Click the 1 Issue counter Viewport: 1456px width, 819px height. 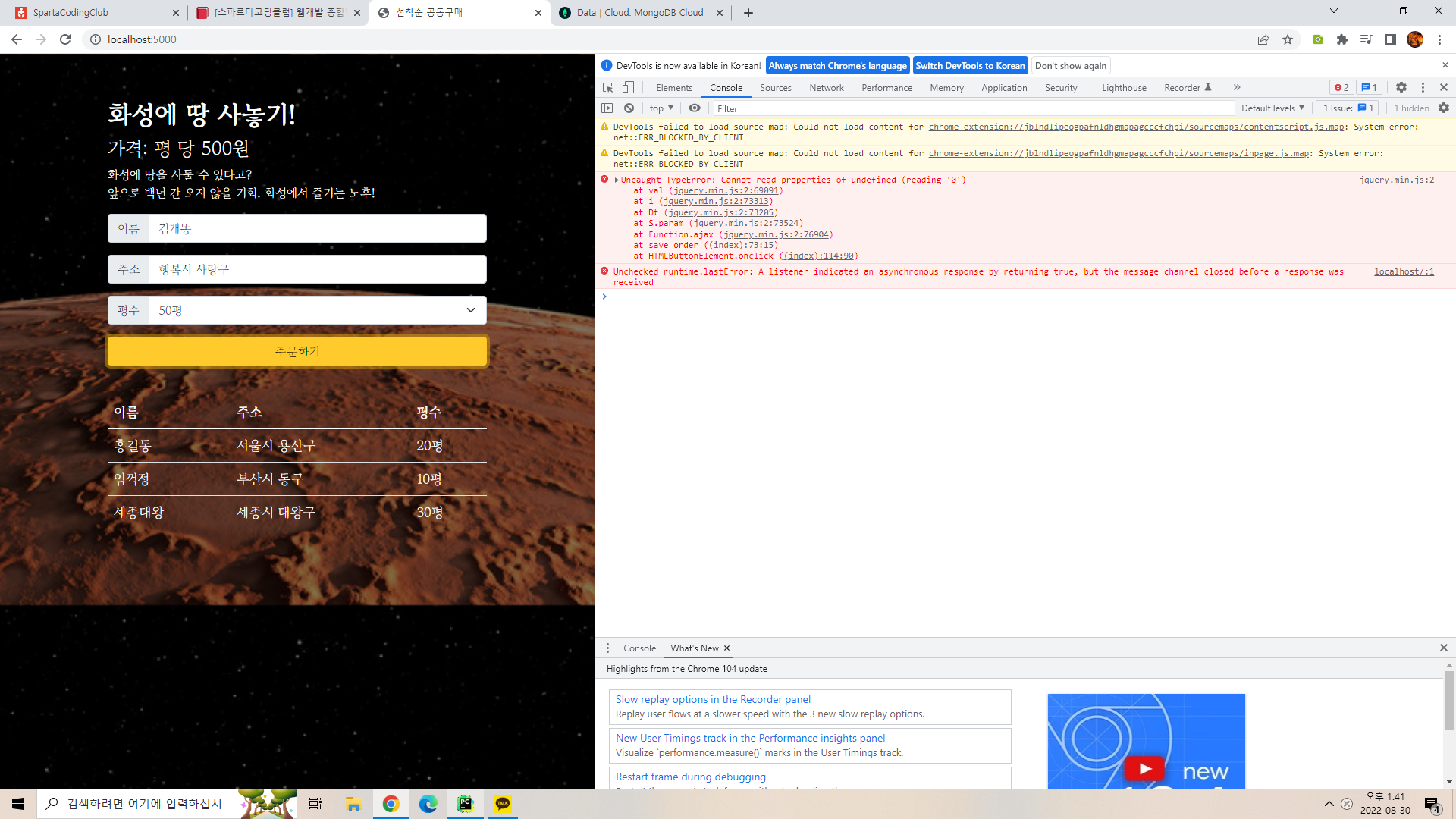(x=1348, y=108)
